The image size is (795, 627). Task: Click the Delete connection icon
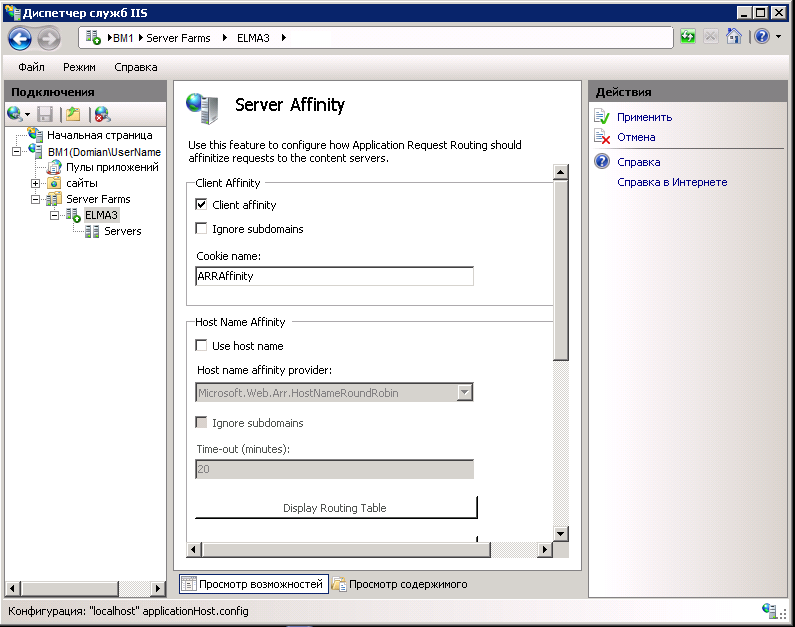click(102, 114)
